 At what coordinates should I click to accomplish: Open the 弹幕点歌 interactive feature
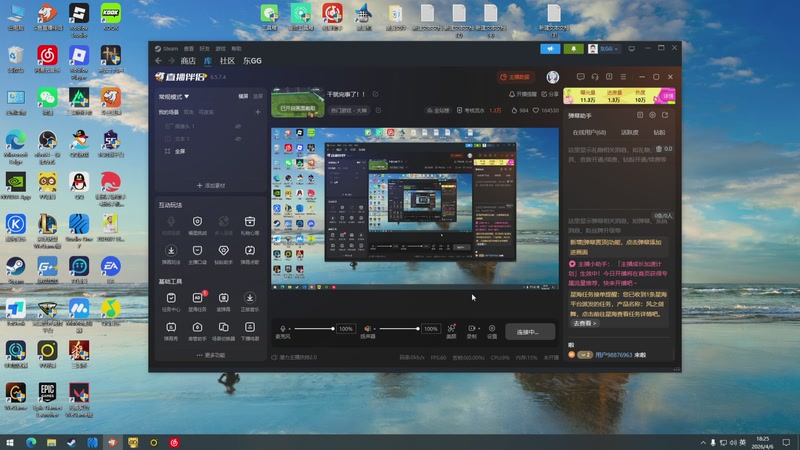(x=249, y=254)
